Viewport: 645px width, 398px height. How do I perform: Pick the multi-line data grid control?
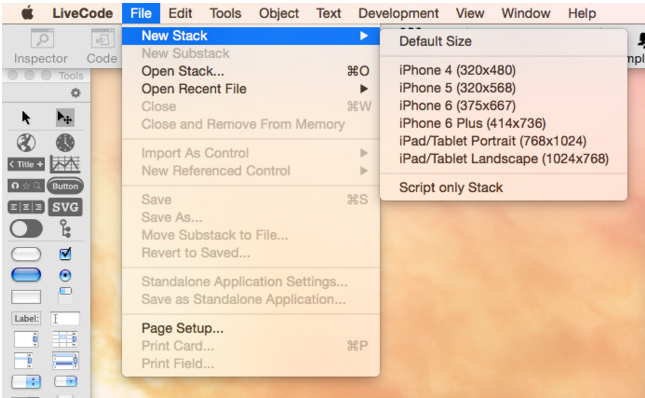pos(65,360)
